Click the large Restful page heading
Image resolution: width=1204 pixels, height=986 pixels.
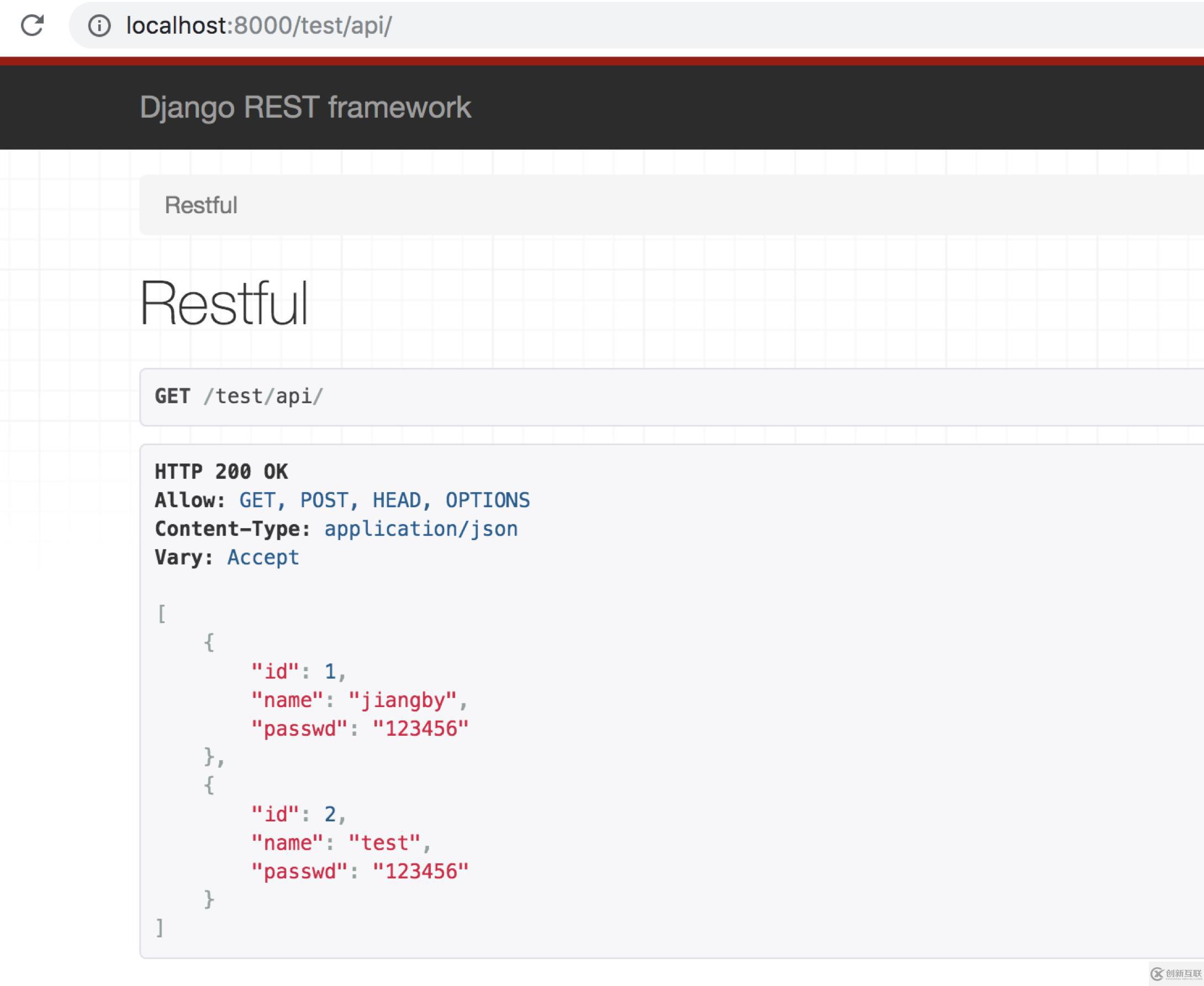[224, 303]
